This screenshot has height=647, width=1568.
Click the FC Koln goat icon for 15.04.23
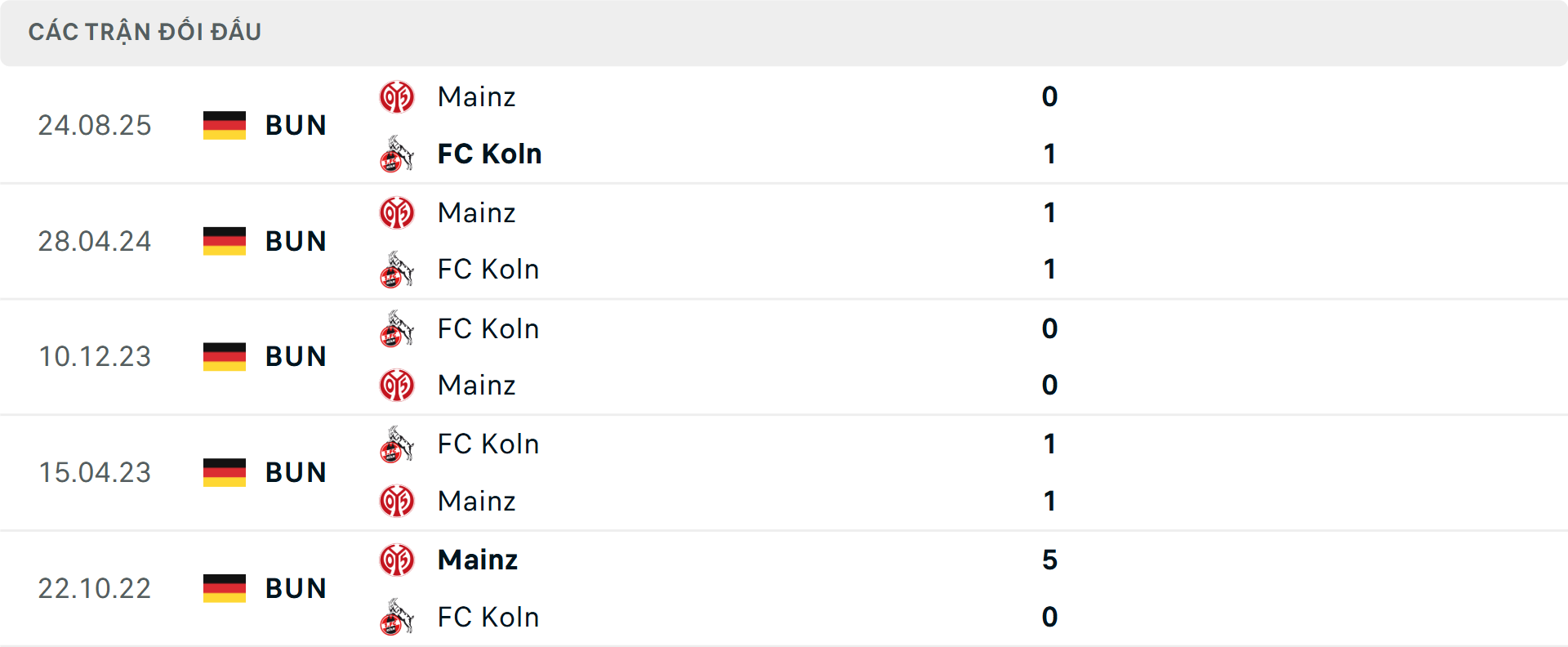point(397,444)
